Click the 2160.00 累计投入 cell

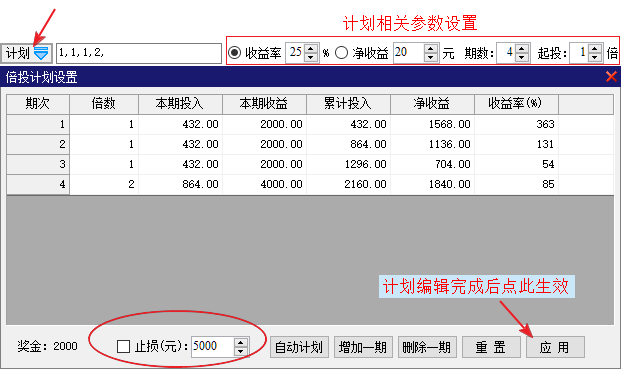(x=348, y=184)
